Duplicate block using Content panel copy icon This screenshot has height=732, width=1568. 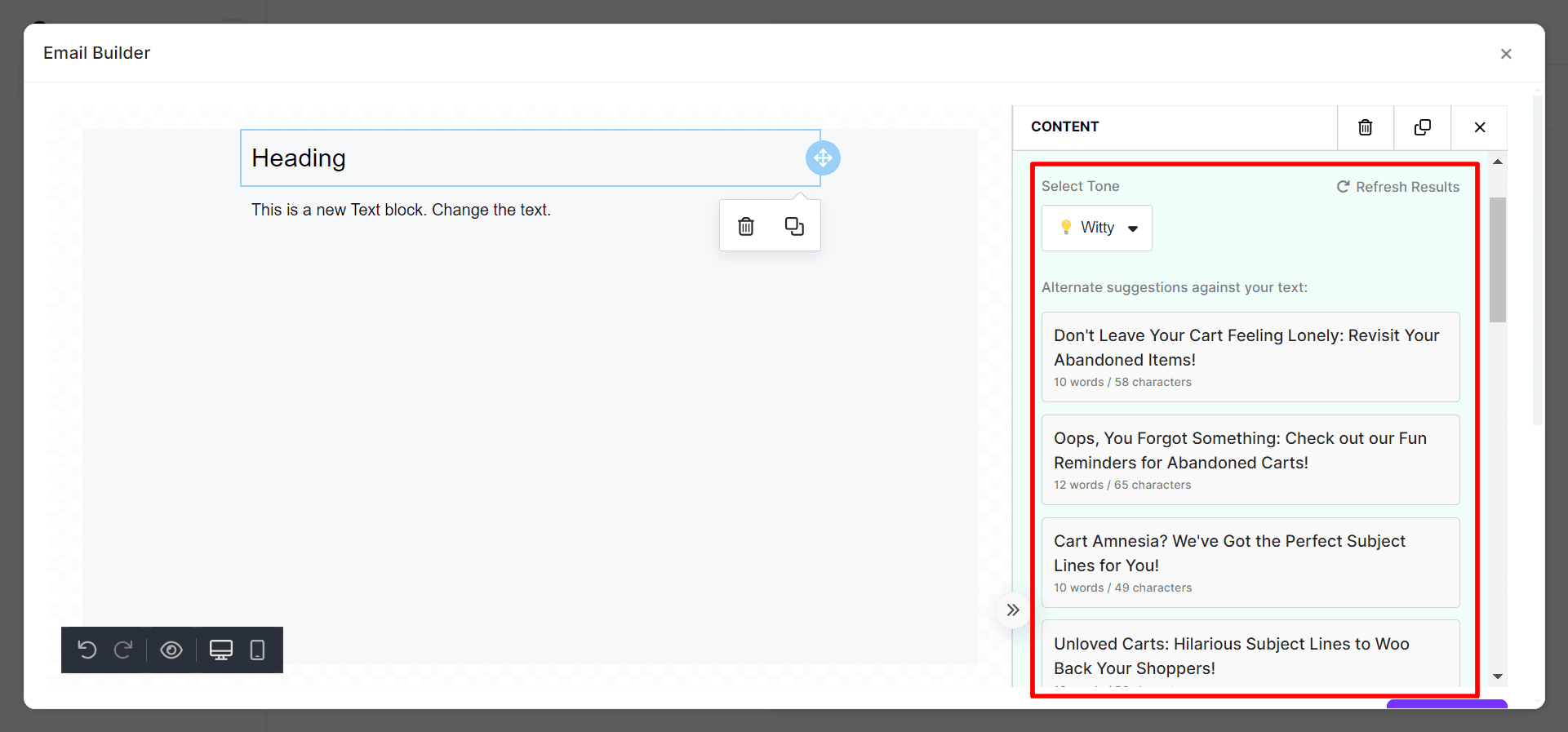pos(1422,127)
